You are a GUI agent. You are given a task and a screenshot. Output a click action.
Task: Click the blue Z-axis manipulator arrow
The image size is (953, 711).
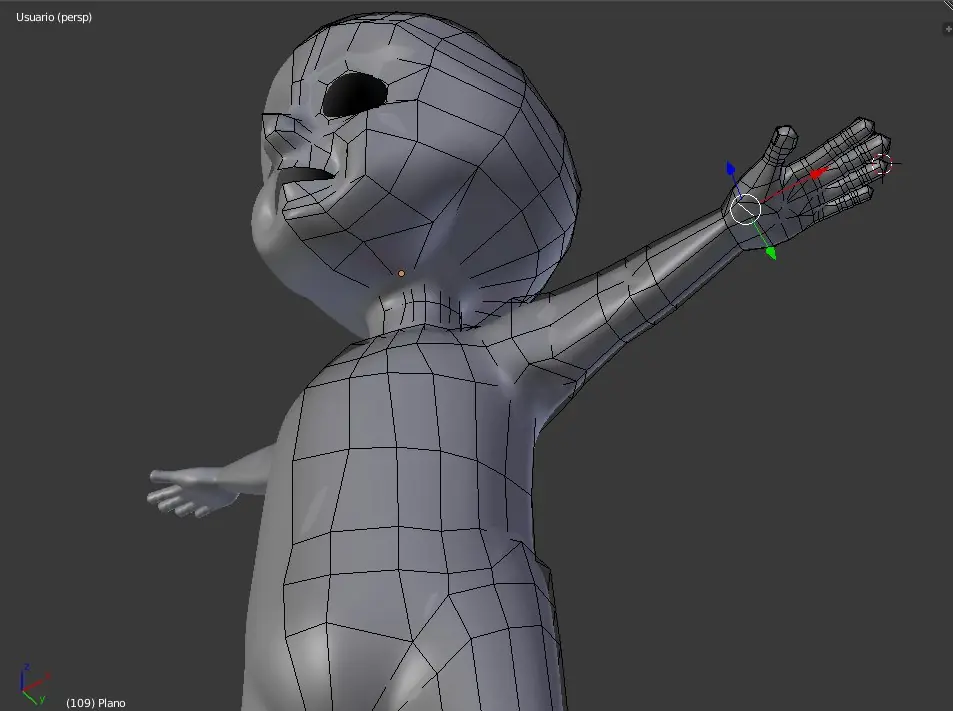pyautogui.click(x=730, y=170)
